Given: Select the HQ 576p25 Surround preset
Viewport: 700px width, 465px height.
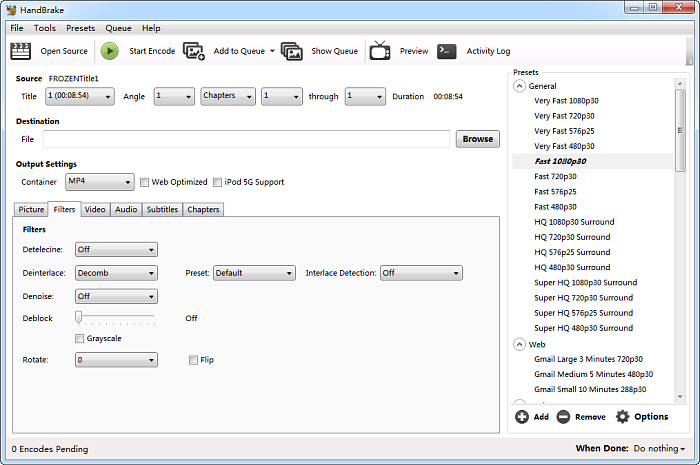Looking at the screenshot, I should (572, 253).
